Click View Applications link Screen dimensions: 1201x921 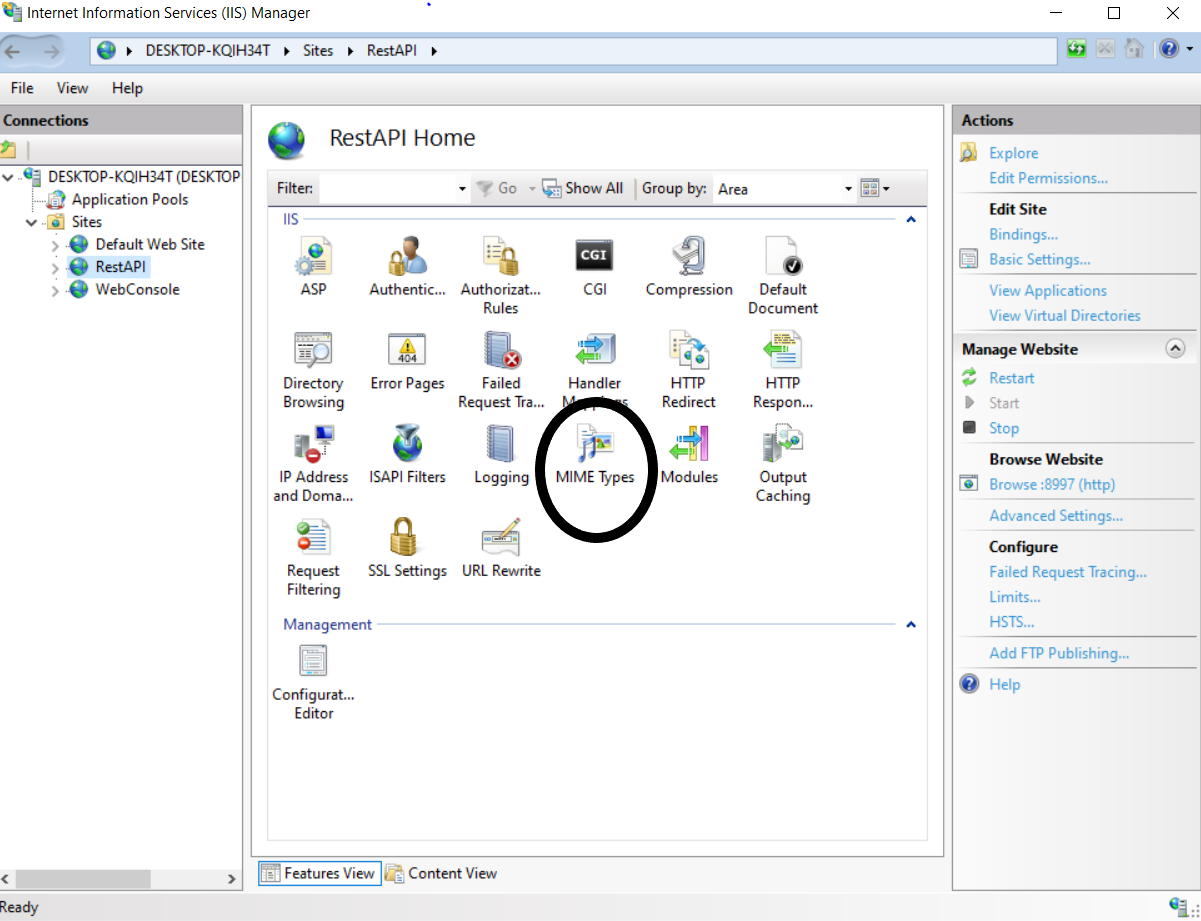click(x=1048, y=291)
